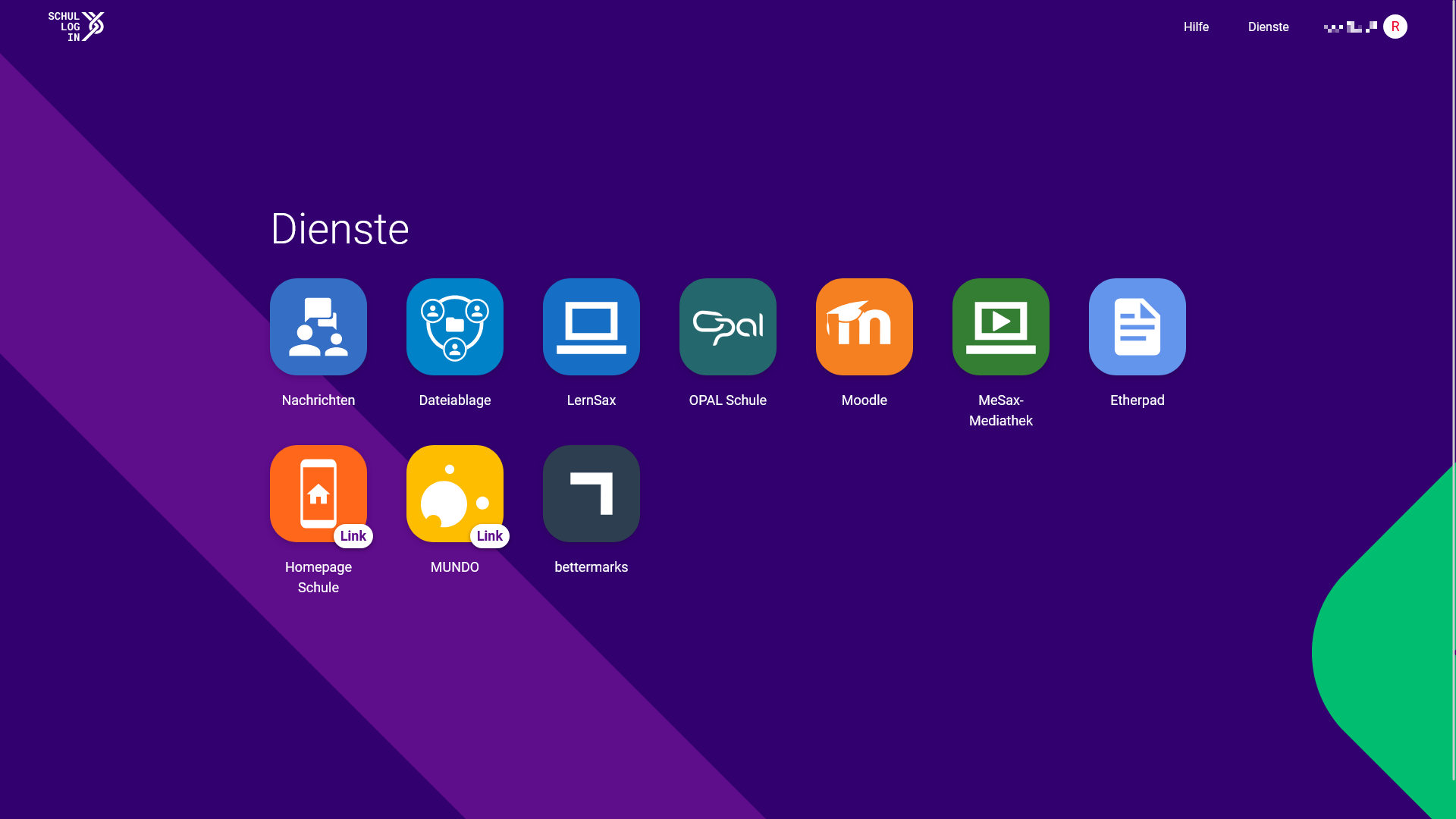Click the Etherpad text label
Screen dimensions: 1456x819
point(1137,400)
